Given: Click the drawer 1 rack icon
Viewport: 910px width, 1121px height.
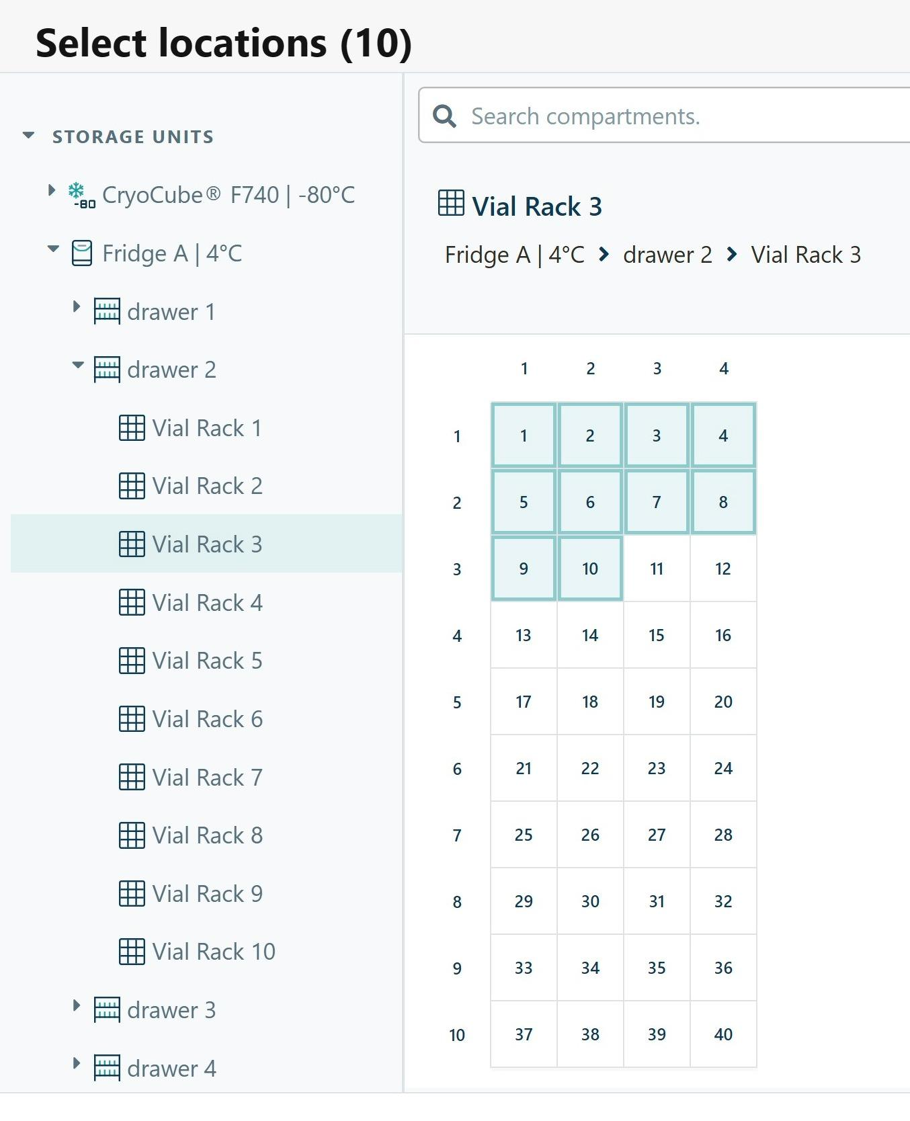Looking at the screenshot, I should (107, 312).
